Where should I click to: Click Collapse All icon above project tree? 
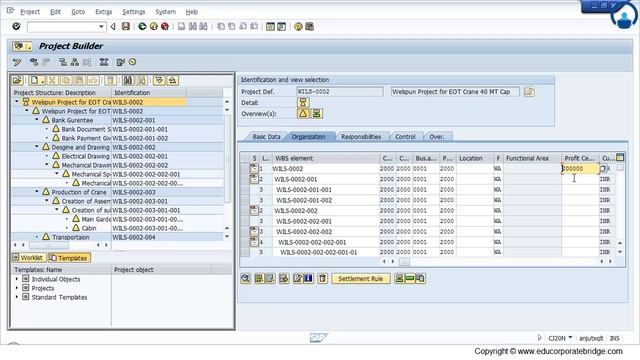[x=173, y=80]
